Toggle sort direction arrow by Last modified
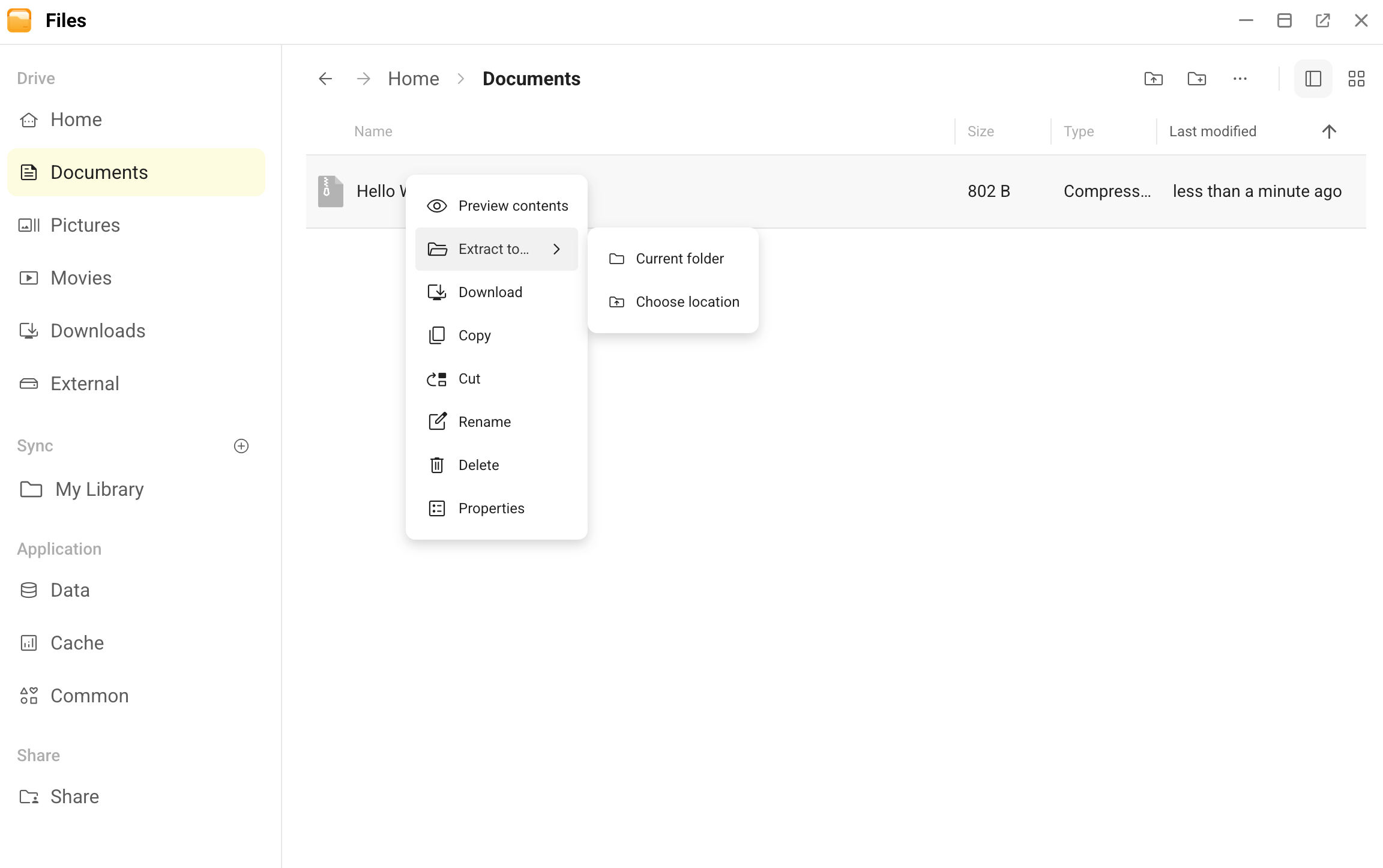This screenshot has width=1383, height=868. pyautogui.click(x=1329, y=131)
